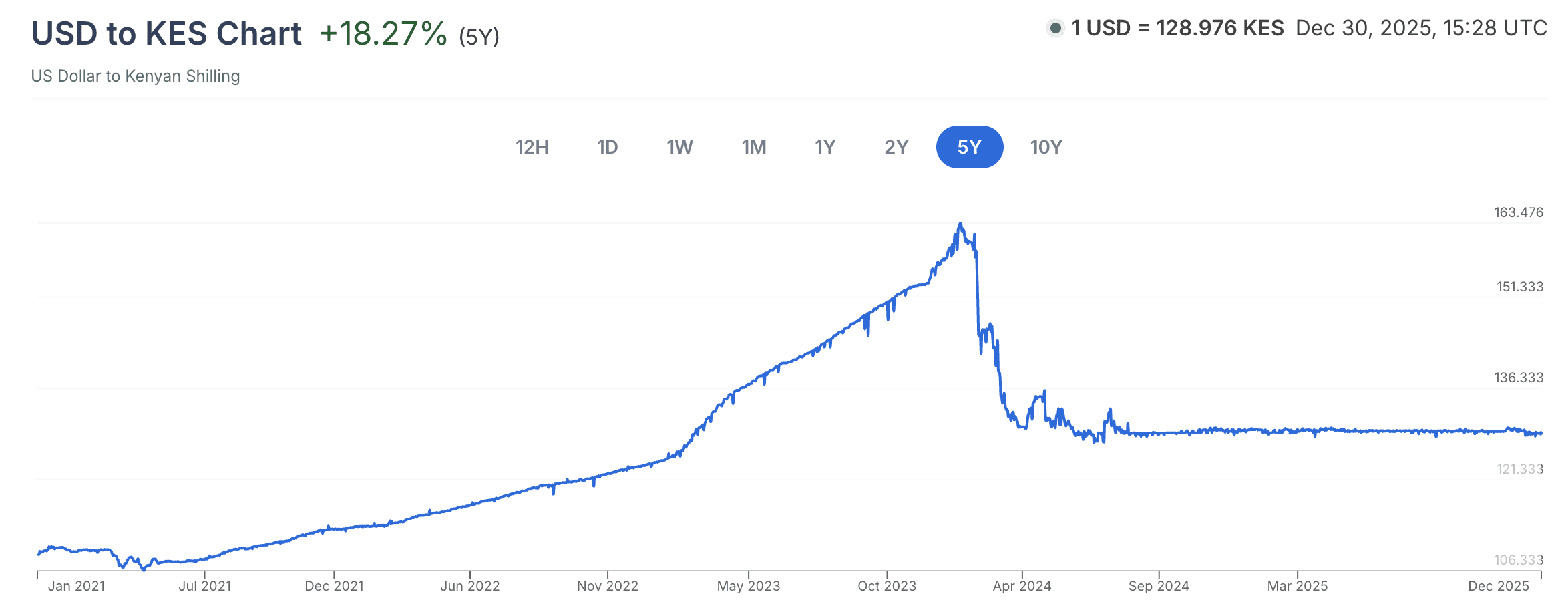Click the Jan 2021 axis label

click(76, 586)
